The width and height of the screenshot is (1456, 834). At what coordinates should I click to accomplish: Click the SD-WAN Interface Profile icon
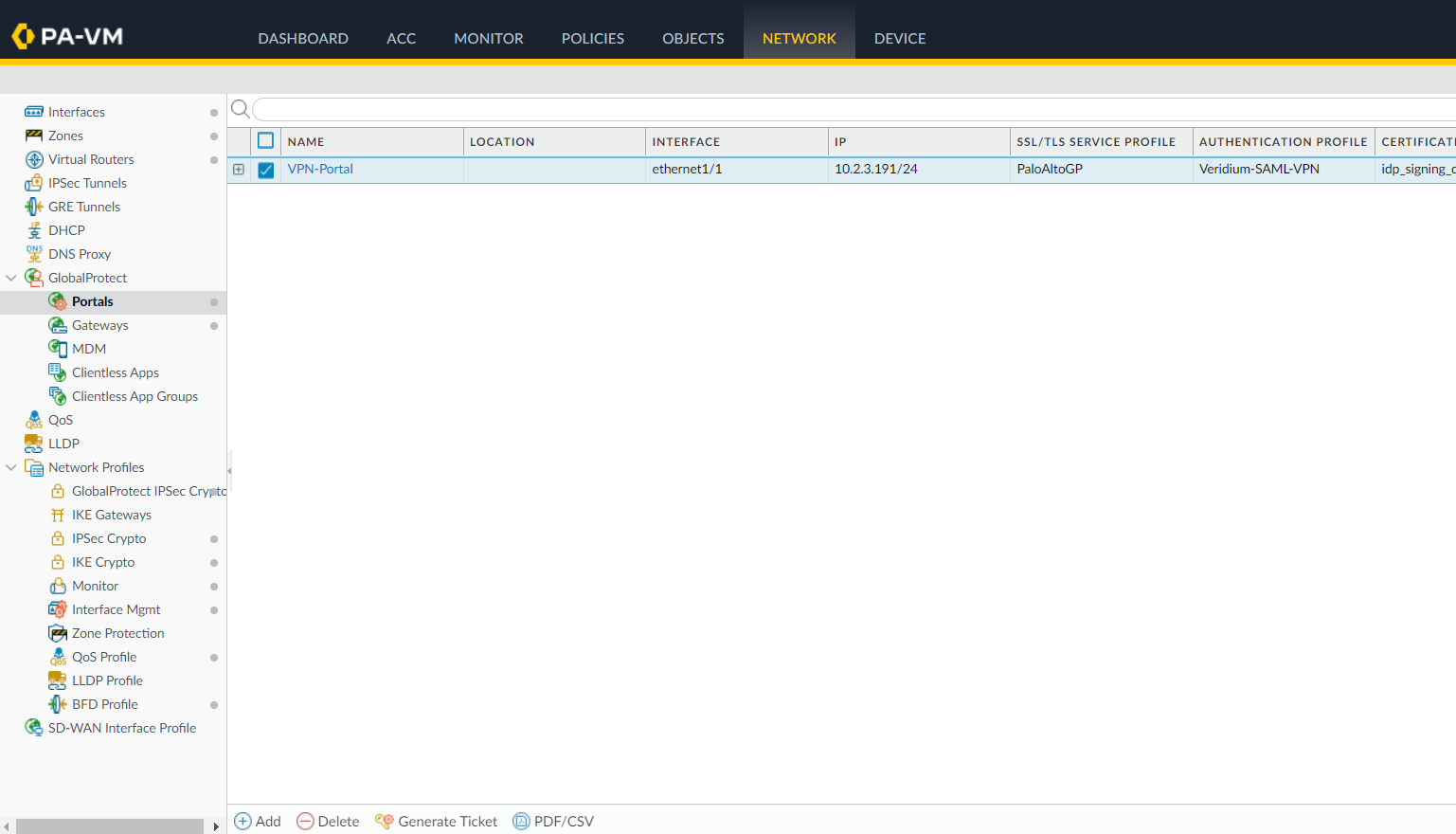(34, 728)
